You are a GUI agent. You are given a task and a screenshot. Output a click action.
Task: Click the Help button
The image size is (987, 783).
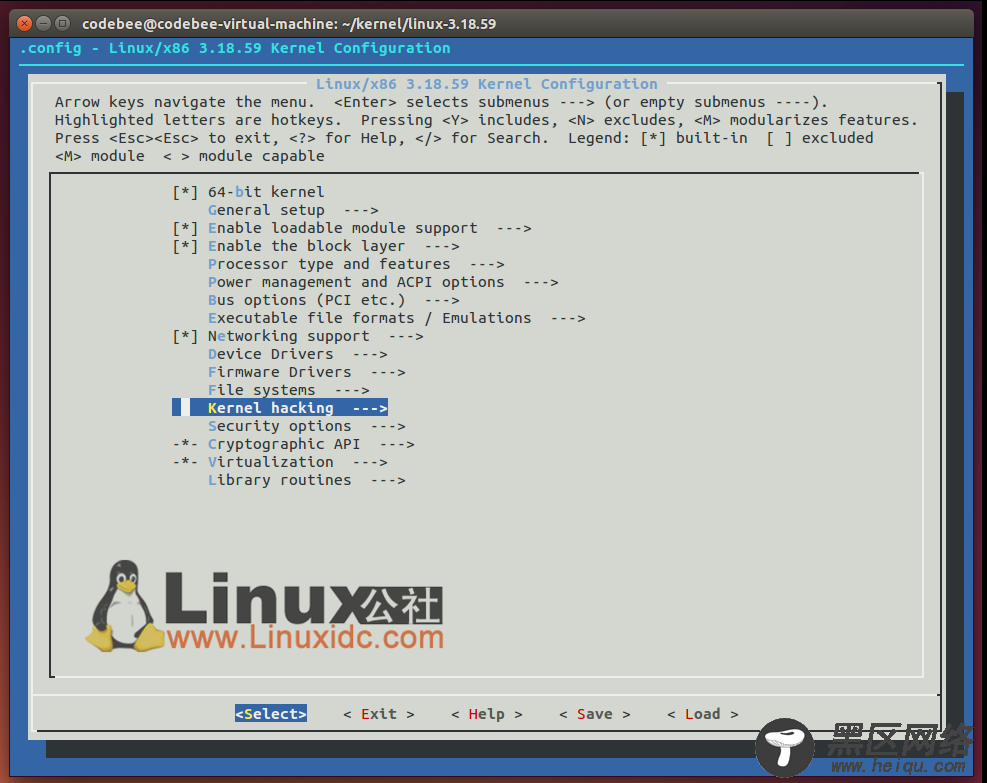(487, 714)
